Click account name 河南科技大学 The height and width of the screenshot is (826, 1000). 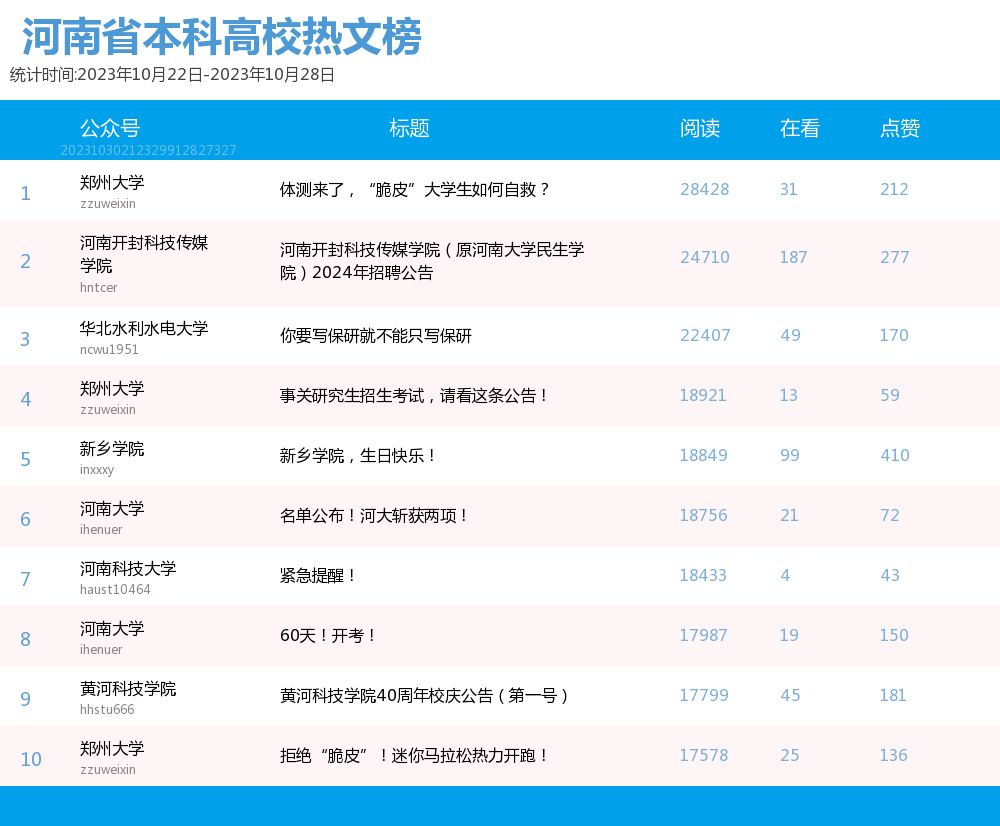[x=128, y=568]
